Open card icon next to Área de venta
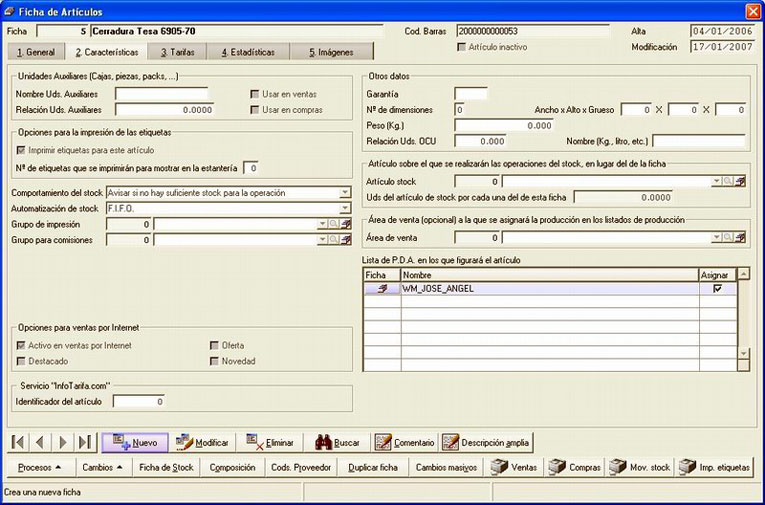Image resolution: width=765 pixels, height=505 pixels. click(x=740, y=238)
